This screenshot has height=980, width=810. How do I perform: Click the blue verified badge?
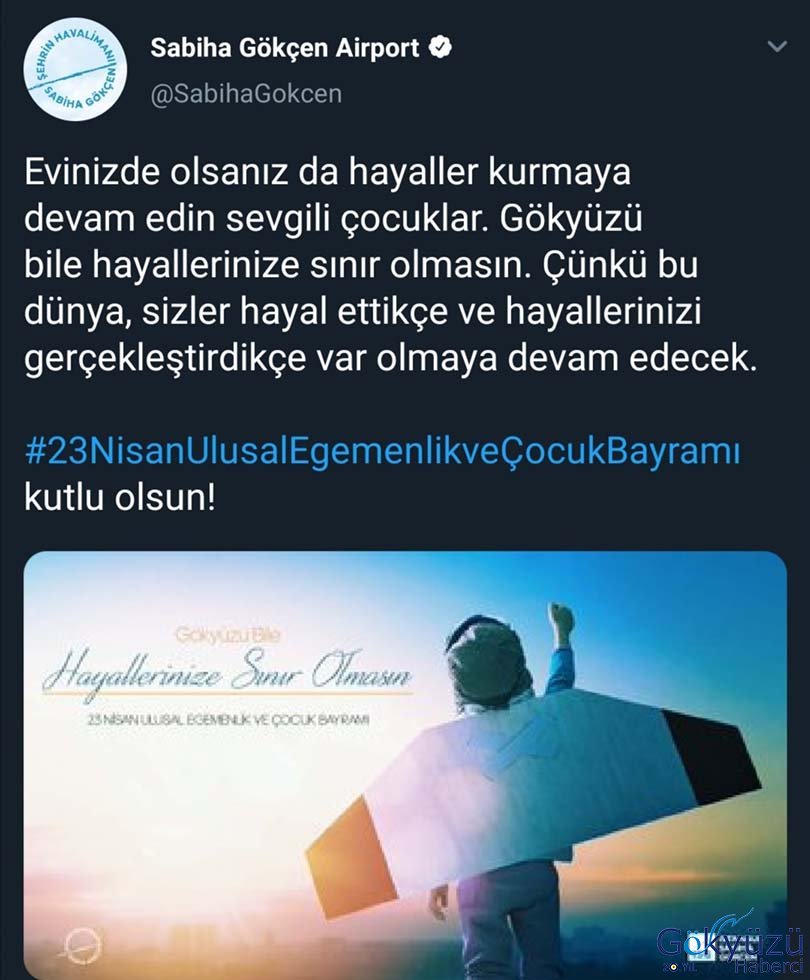click(440, 48)
